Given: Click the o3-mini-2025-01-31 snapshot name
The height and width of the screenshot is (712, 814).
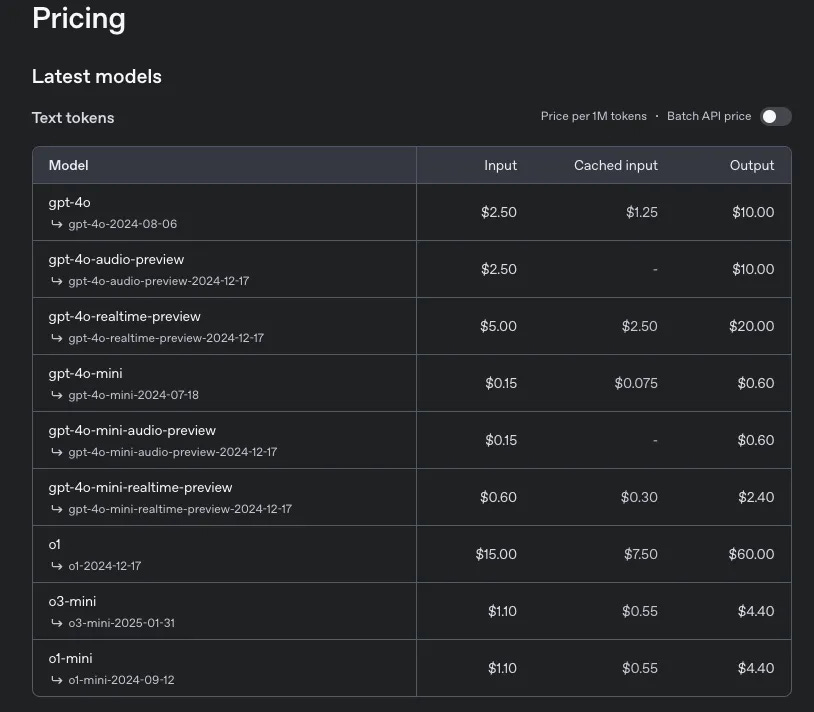Looking at the screenshot, I should 121,623.
